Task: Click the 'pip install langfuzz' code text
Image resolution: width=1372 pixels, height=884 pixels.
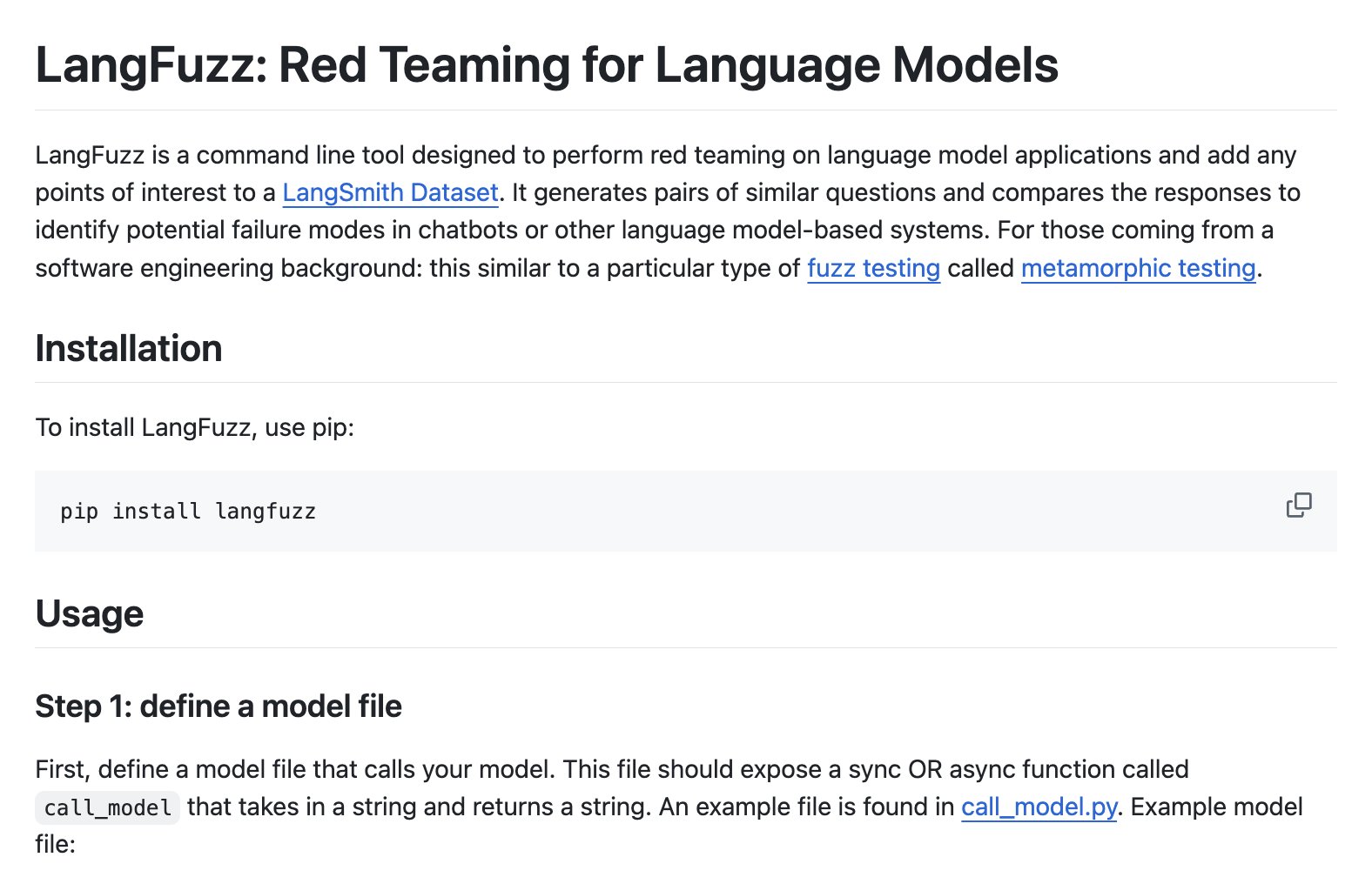Action: (188, 512)
